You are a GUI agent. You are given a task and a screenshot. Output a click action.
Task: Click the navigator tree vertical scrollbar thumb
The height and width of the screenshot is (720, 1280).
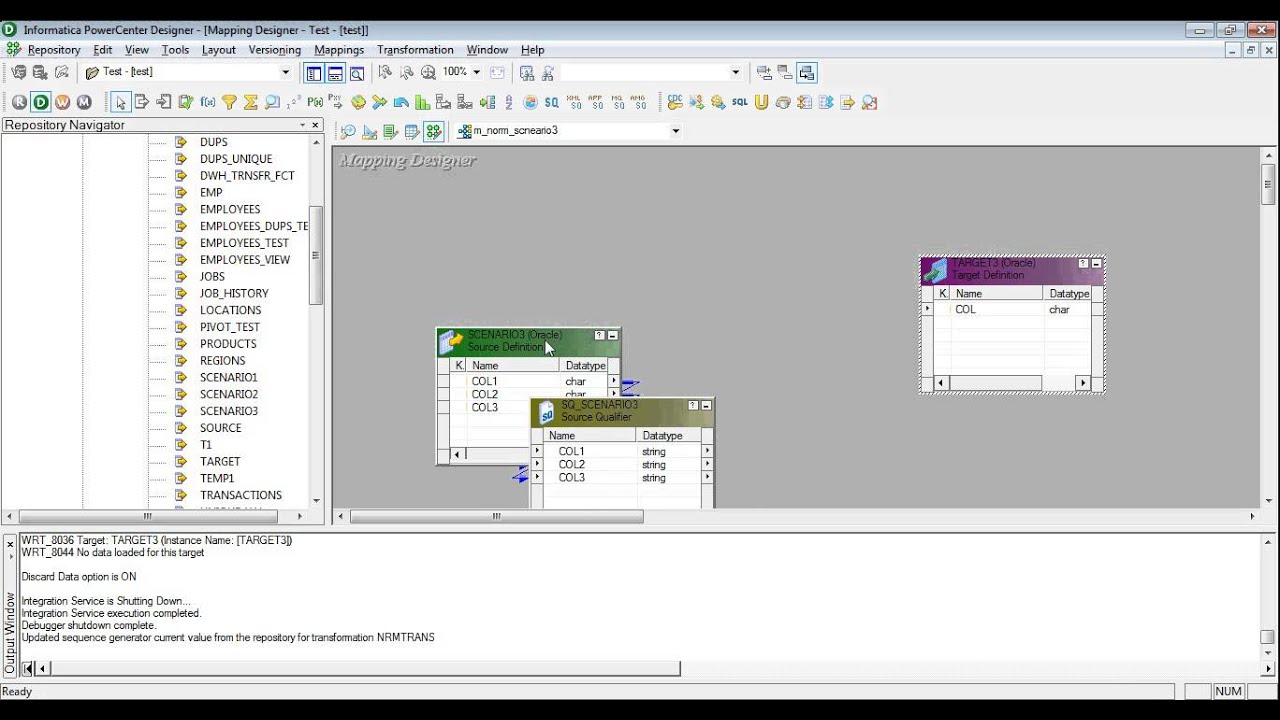click(316, 255)
